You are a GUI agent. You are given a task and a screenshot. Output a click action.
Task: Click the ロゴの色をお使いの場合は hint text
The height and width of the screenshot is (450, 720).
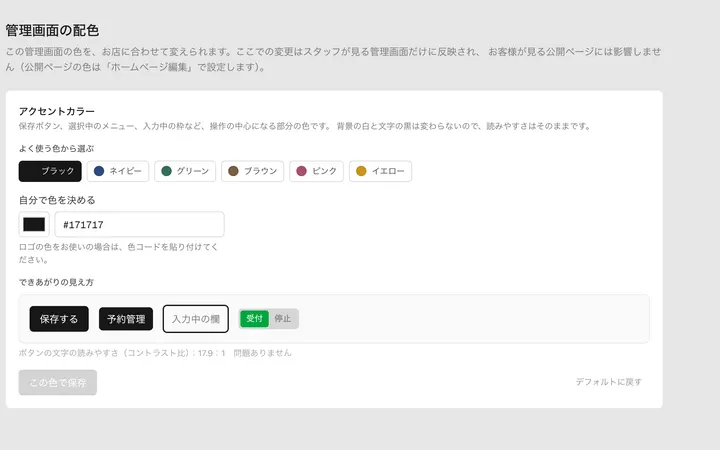118,253
